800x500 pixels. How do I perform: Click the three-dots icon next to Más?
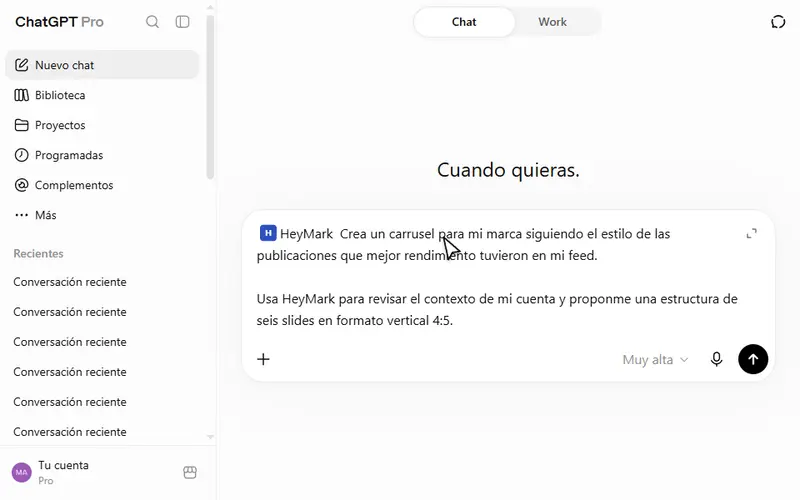point(21,215)
